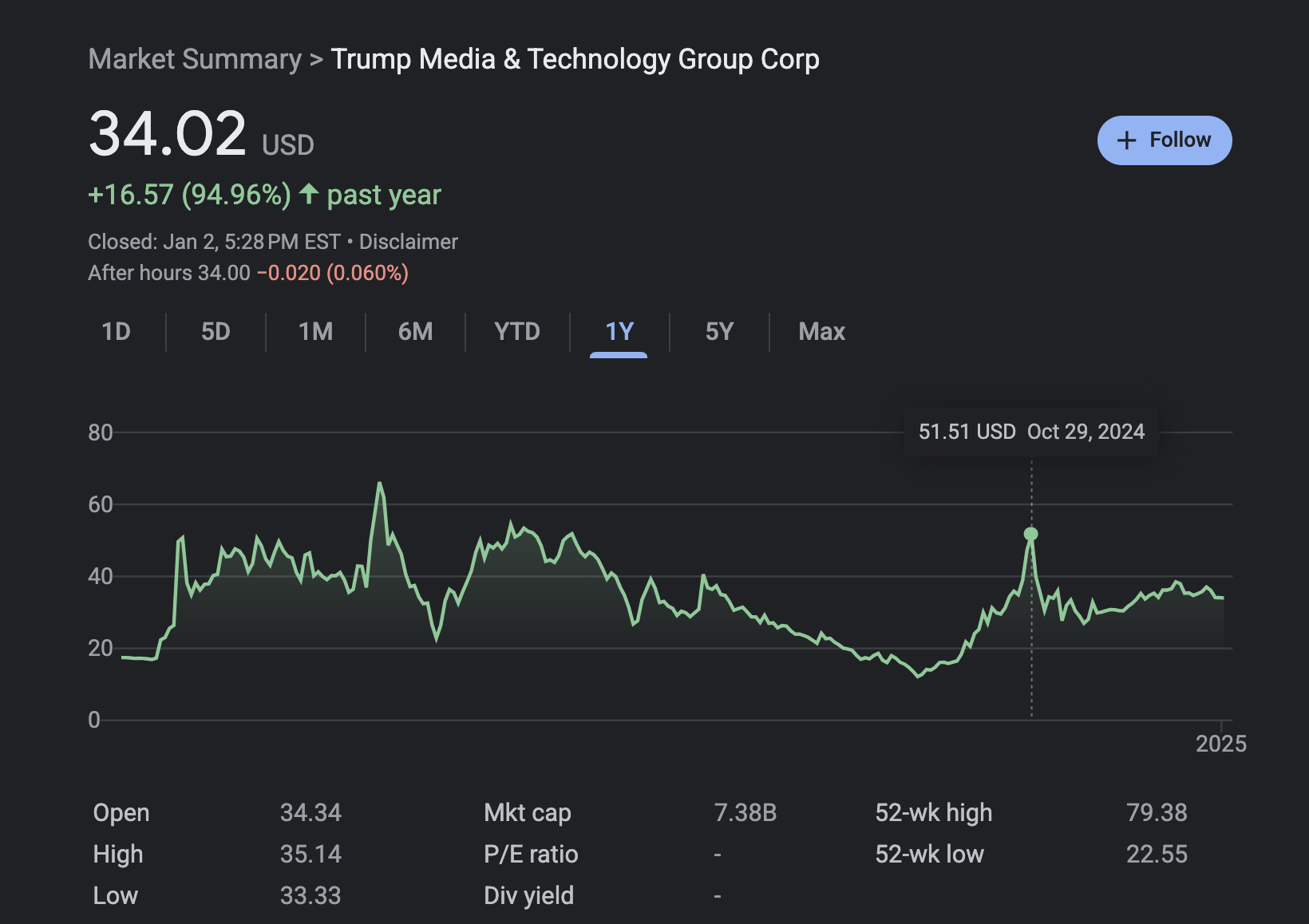Click the Low label in stats table
The image size is (1309, 924).
point(116,895)
